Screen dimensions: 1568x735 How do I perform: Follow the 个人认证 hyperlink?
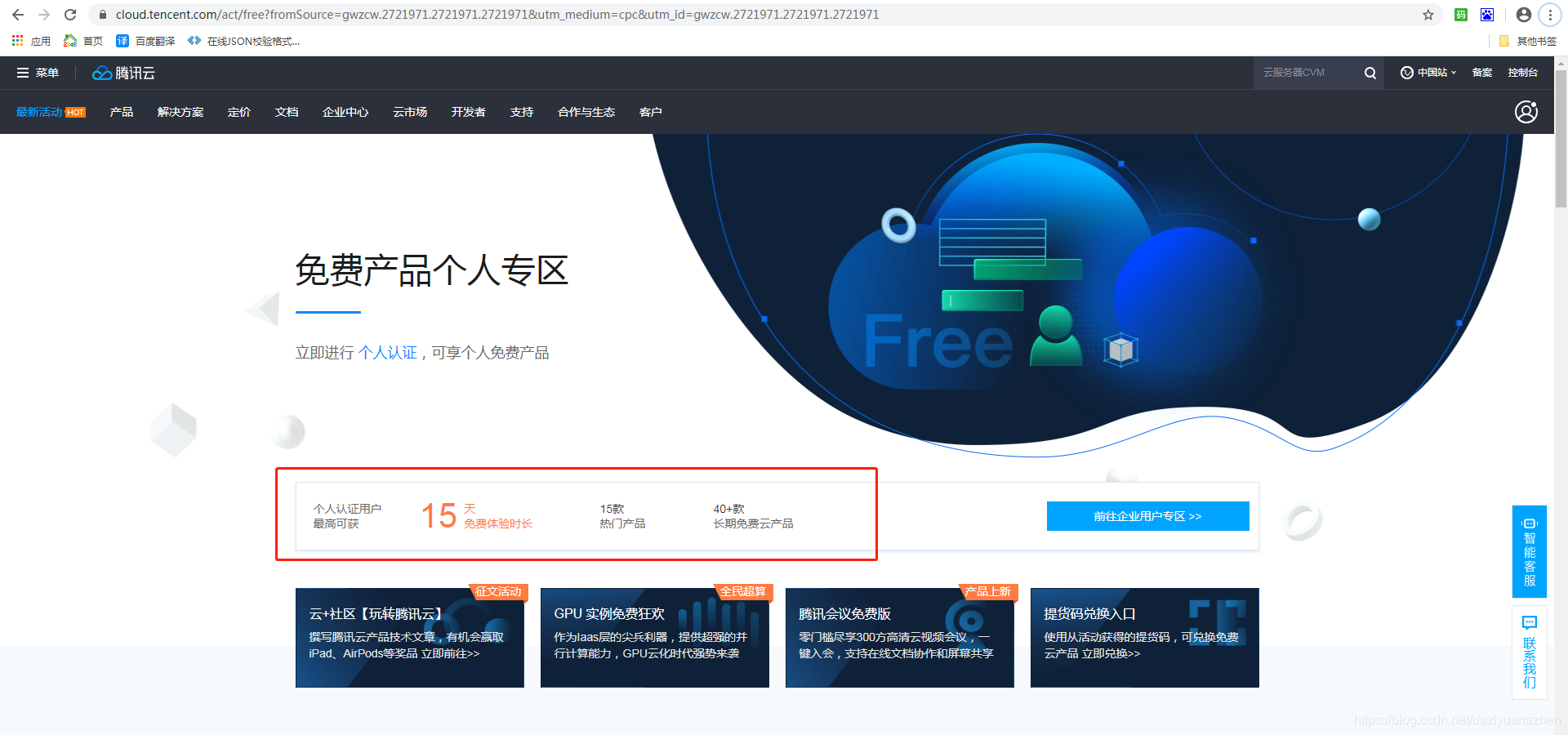coord(388,353)
